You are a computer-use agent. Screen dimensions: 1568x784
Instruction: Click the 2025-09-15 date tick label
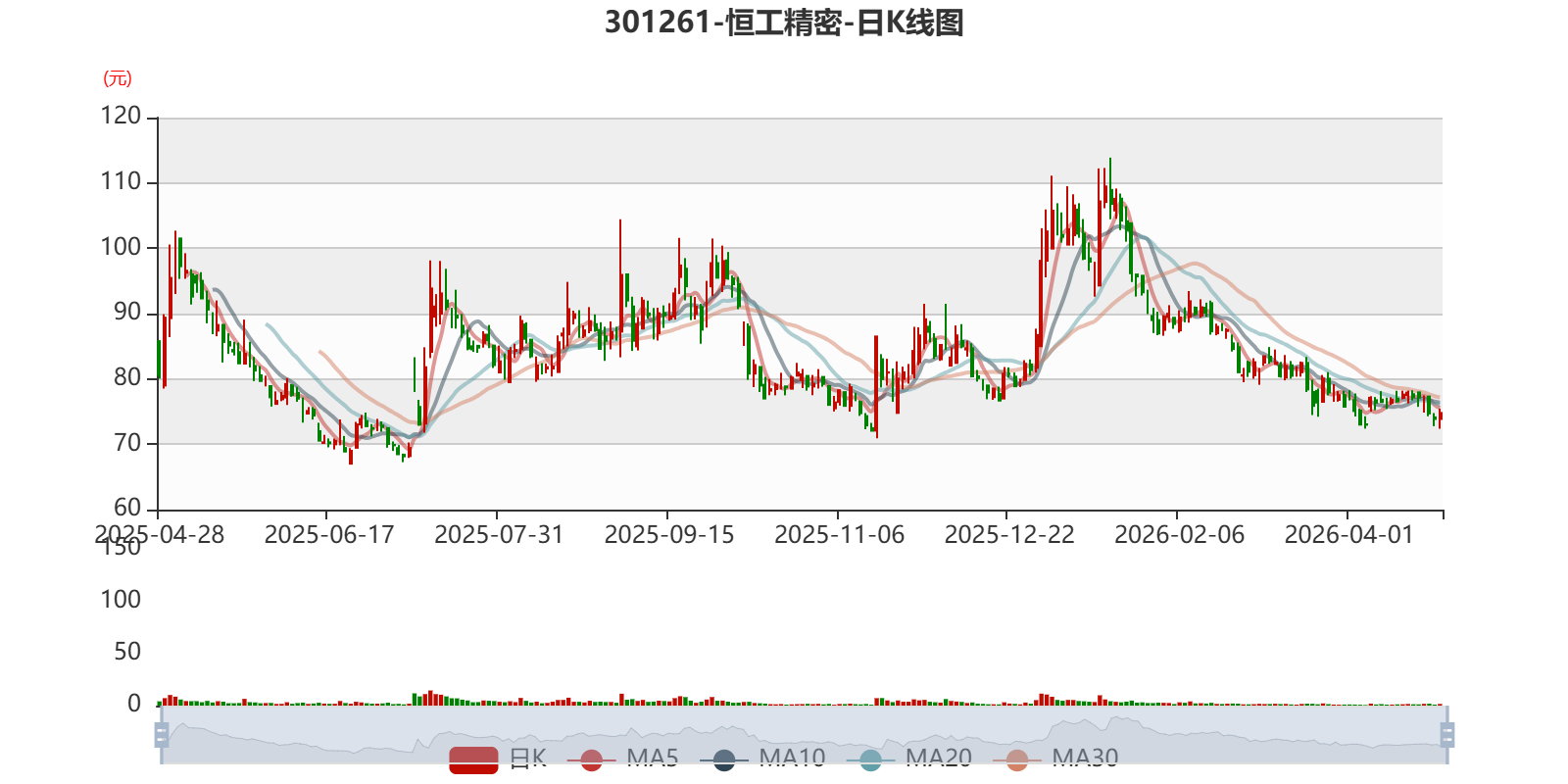pos(669,534)
